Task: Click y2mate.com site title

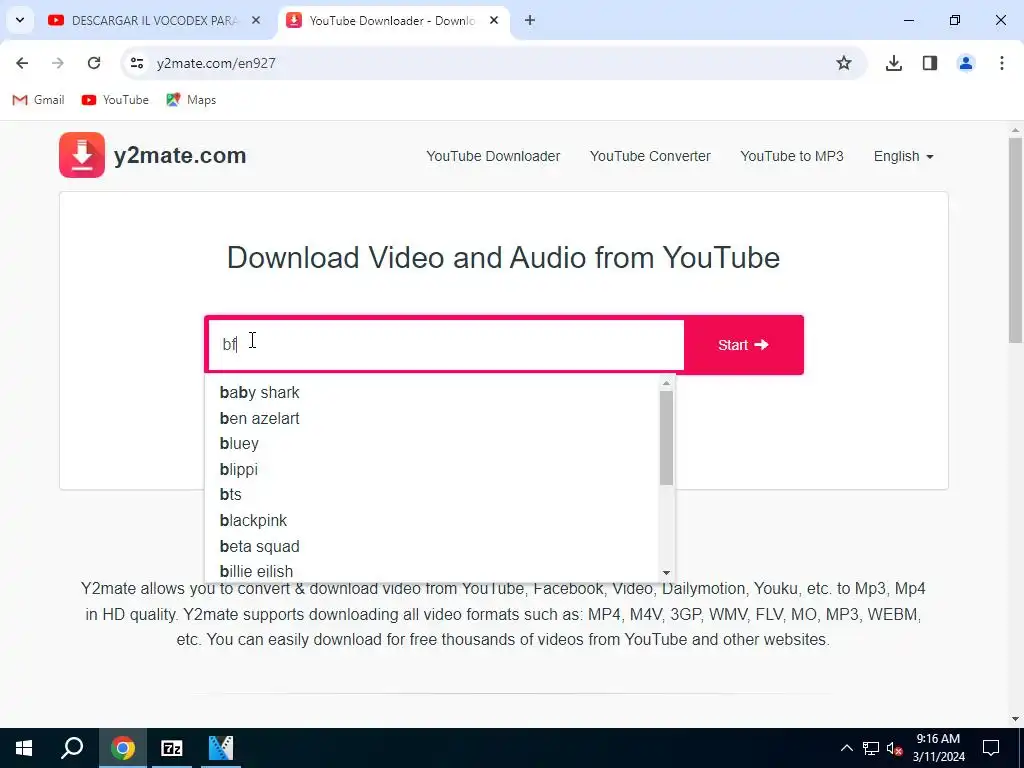Action: 180,155
